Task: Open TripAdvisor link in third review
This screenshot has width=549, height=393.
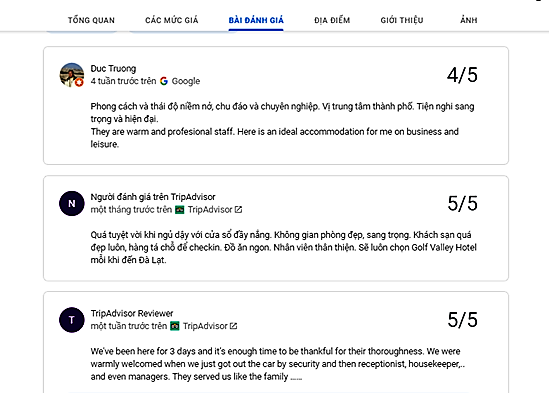Action: click(205, 326)
